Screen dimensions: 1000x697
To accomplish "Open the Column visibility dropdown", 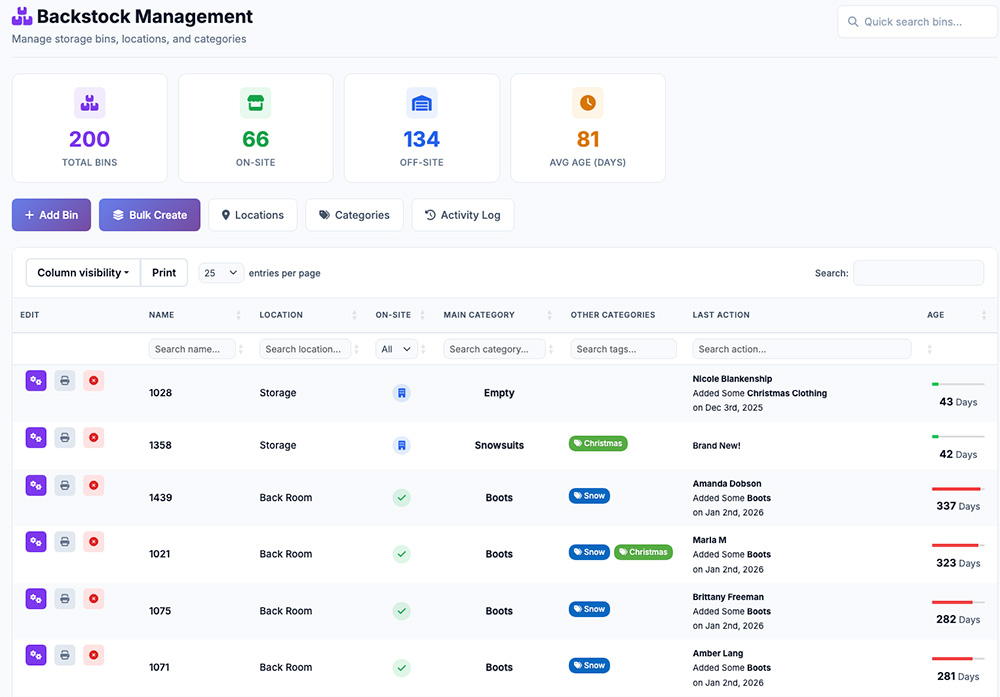I will click(x=82, y=272).
